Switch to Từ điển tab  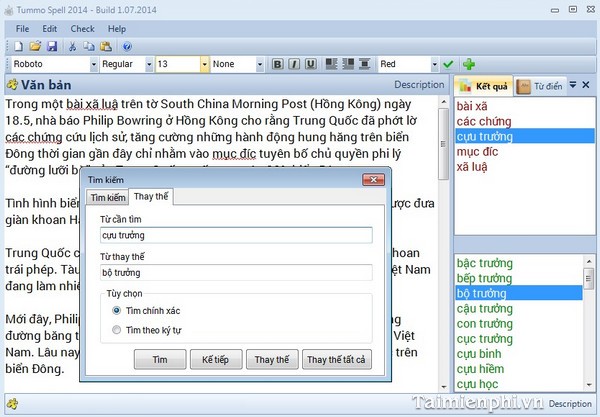click(x=540, y=86)
